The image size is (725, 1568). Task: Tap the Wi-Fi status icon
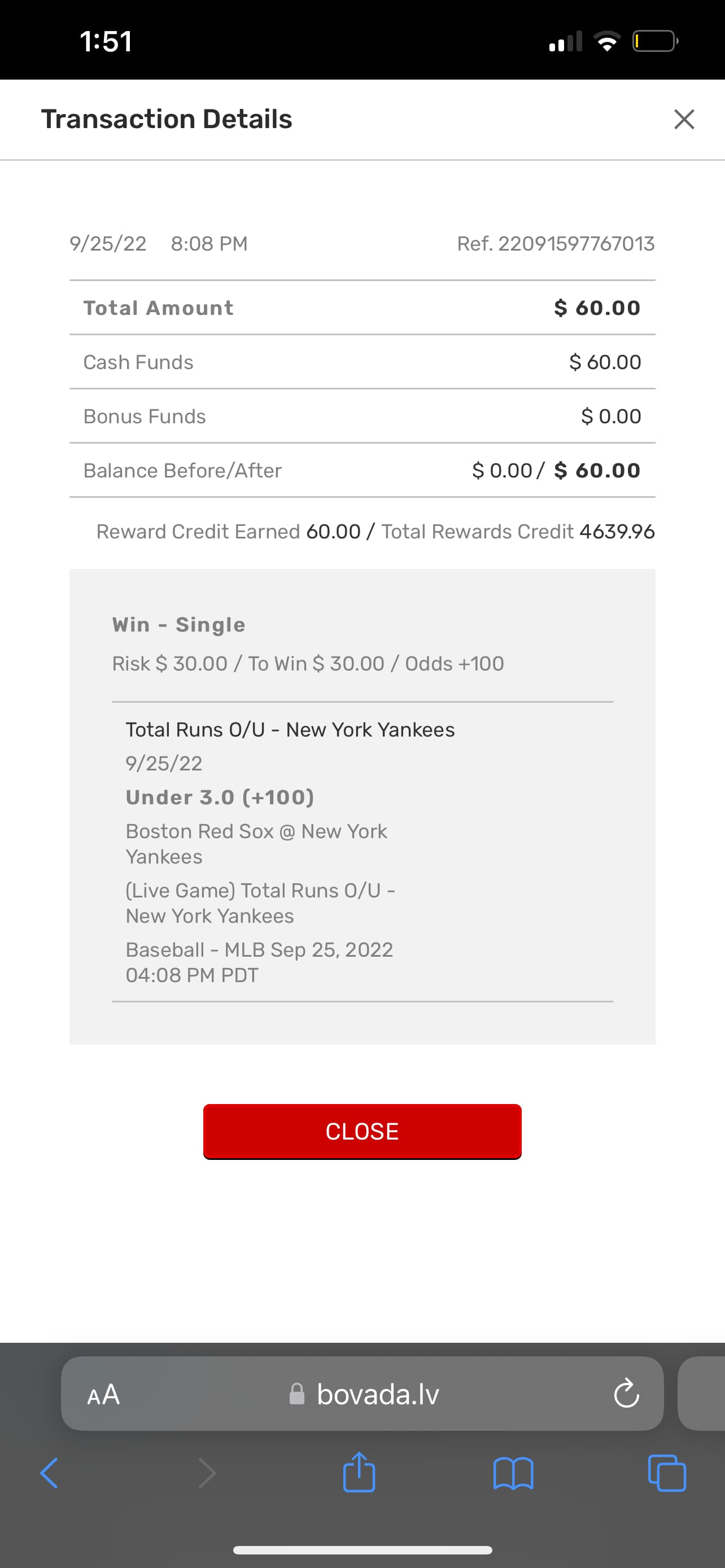click(606, 41)
